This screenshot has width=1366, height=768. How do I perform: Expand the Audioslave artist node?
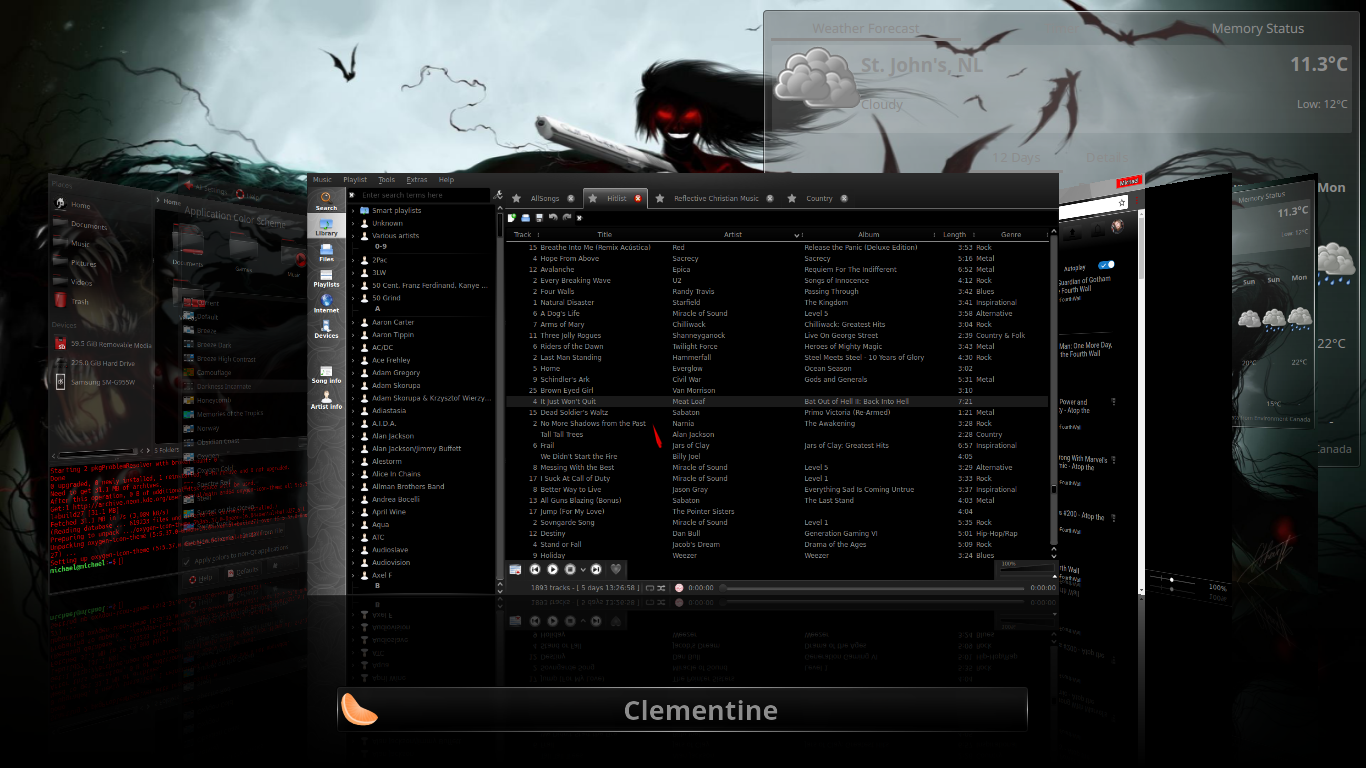(x=353, y=550)
